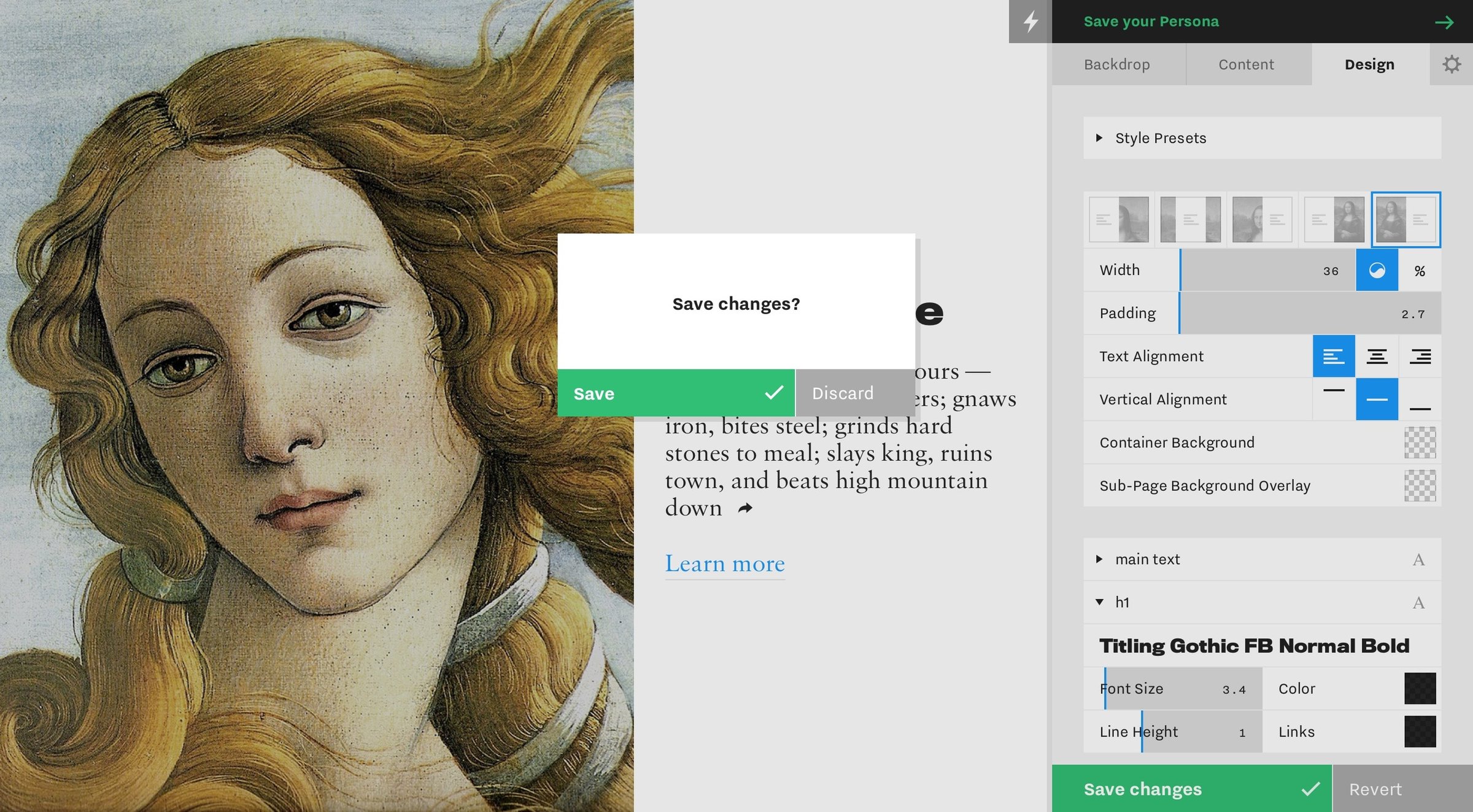Click the Revert button
Screen dimensions: 1473x812
pyautogui.click(x=1403, y=789)
